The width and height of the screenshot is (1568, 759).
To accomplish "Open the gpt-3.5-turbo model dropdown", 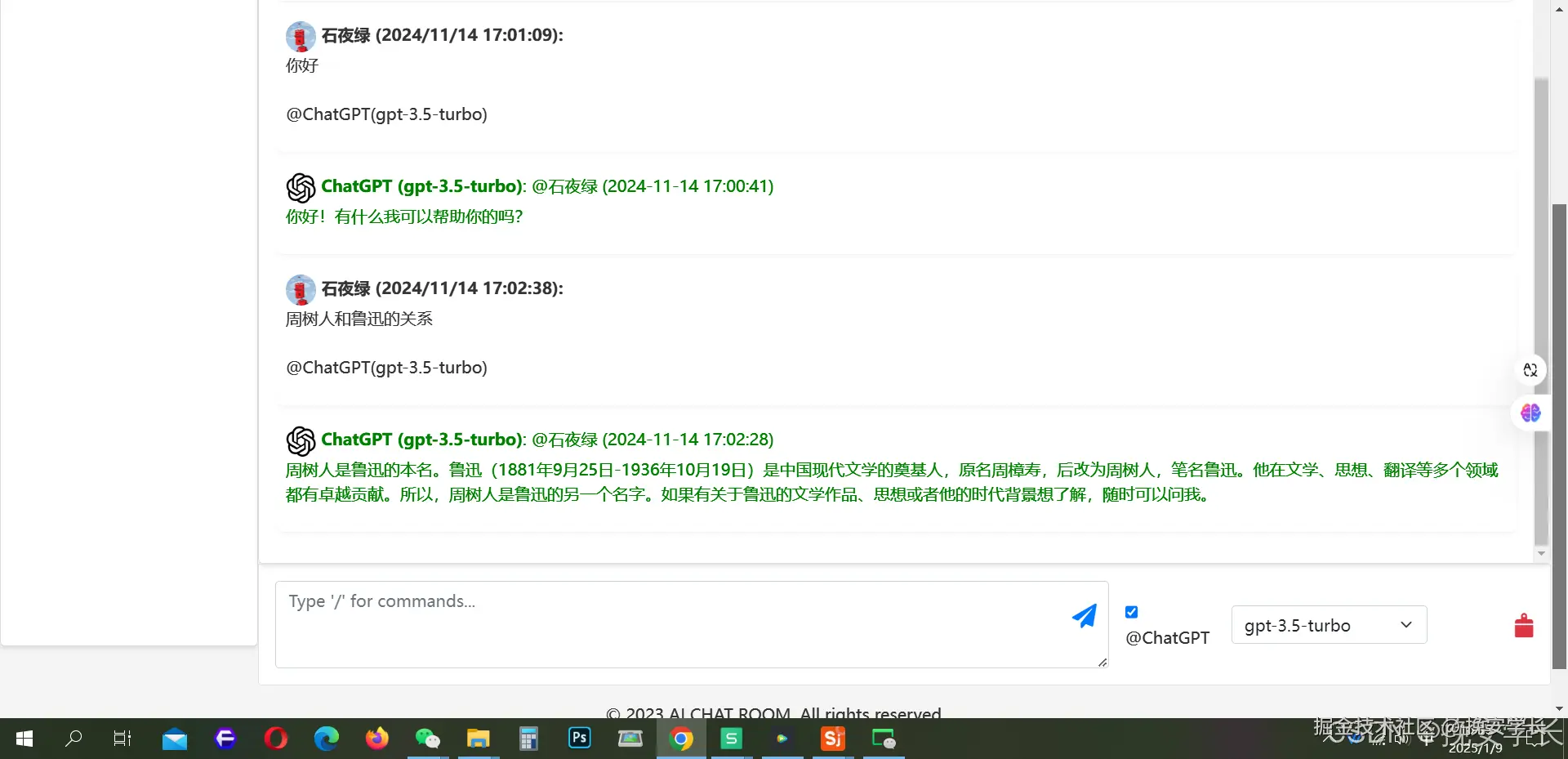I will pyautogui.click(x=1329, y=625).
